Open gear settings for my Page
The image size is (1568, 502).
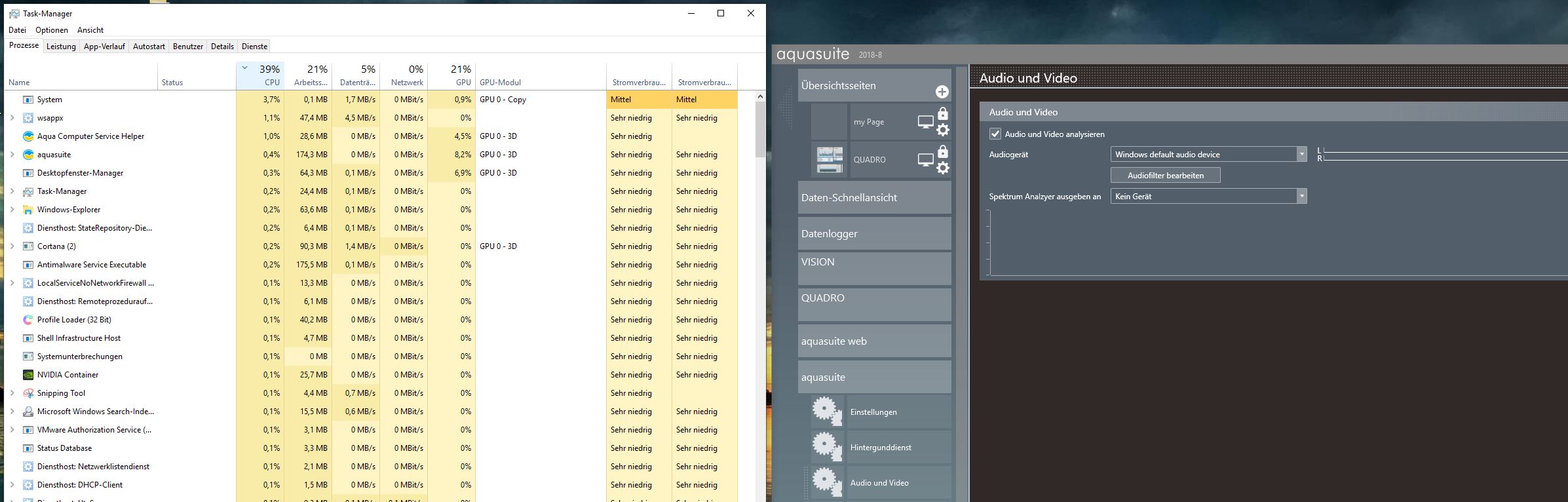click(942, 130)
